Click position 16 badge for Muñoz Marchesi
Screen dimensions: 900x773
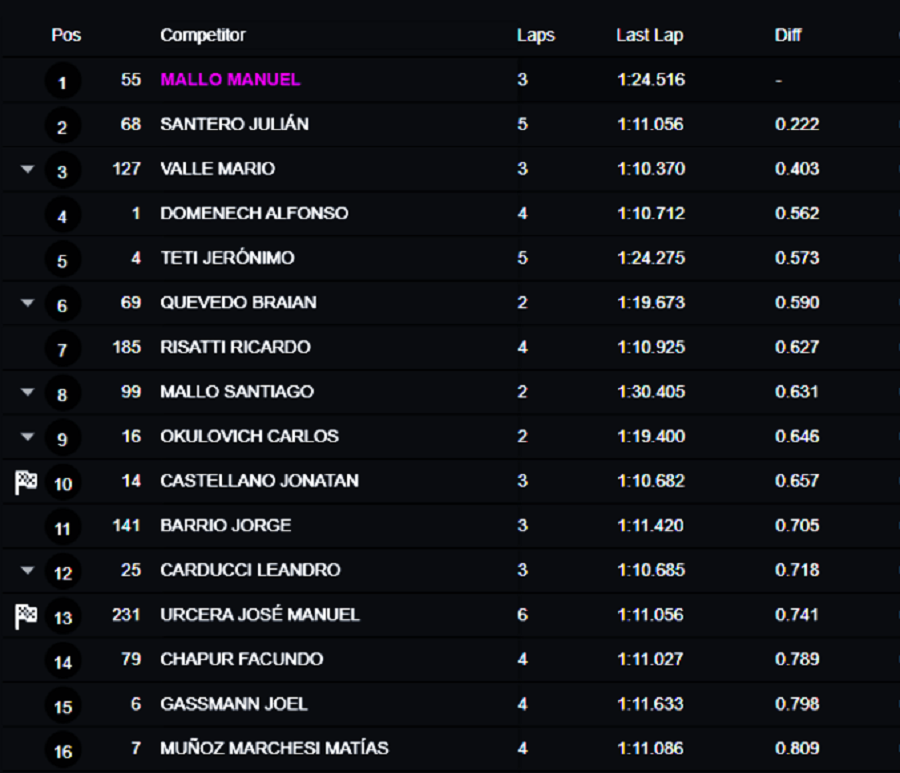[x=63, y=751]
